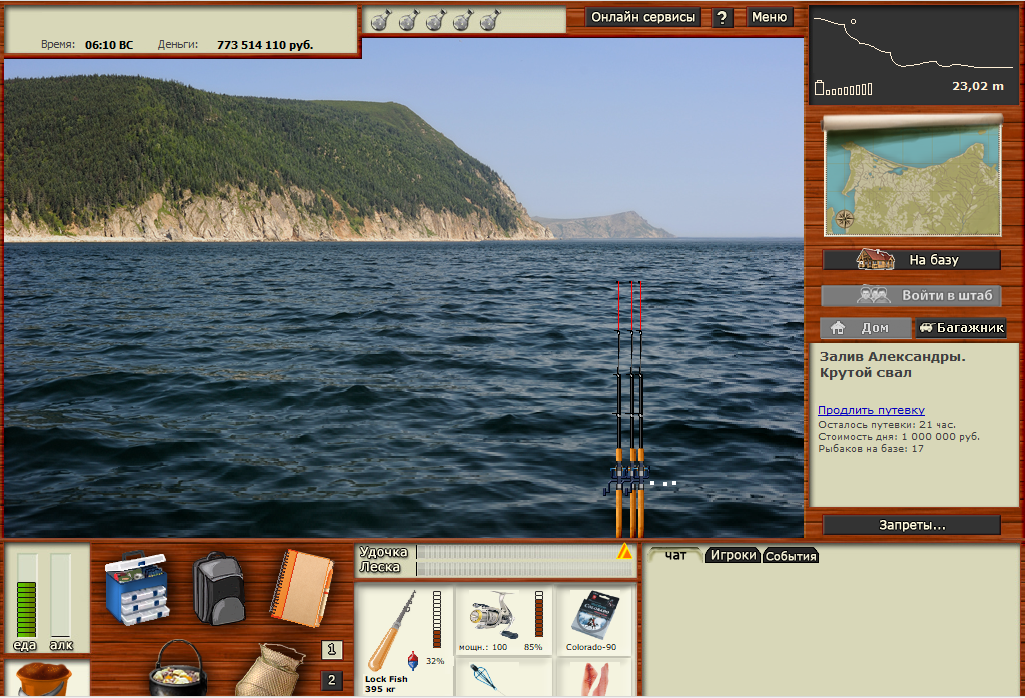This screenshot has width=1025, height=698.
Task: Select the fish fillet bait slot
Action: click(x=592, y=678)
